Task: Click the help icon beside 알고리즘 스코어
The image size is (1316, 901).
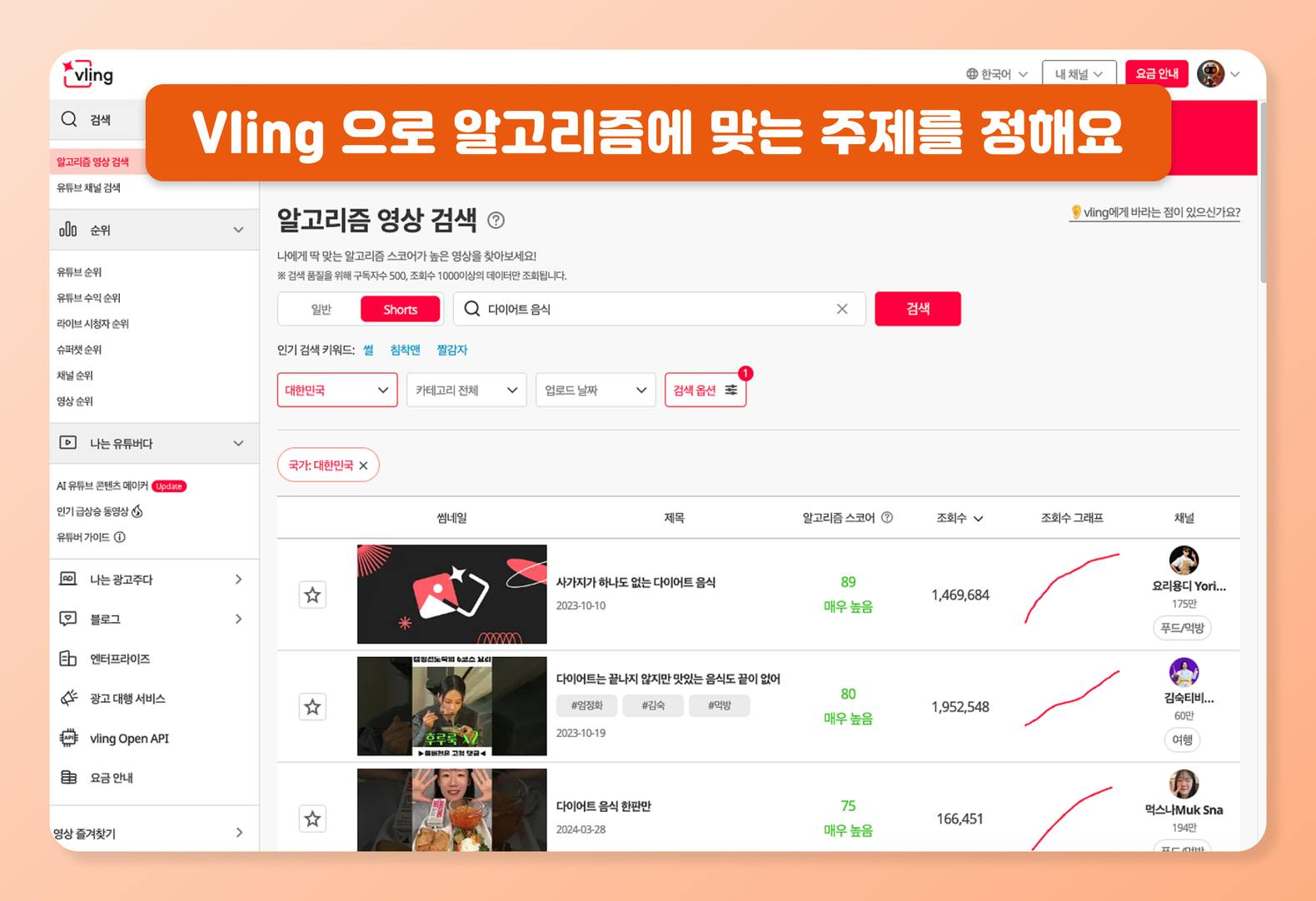Action: [887, 517]
